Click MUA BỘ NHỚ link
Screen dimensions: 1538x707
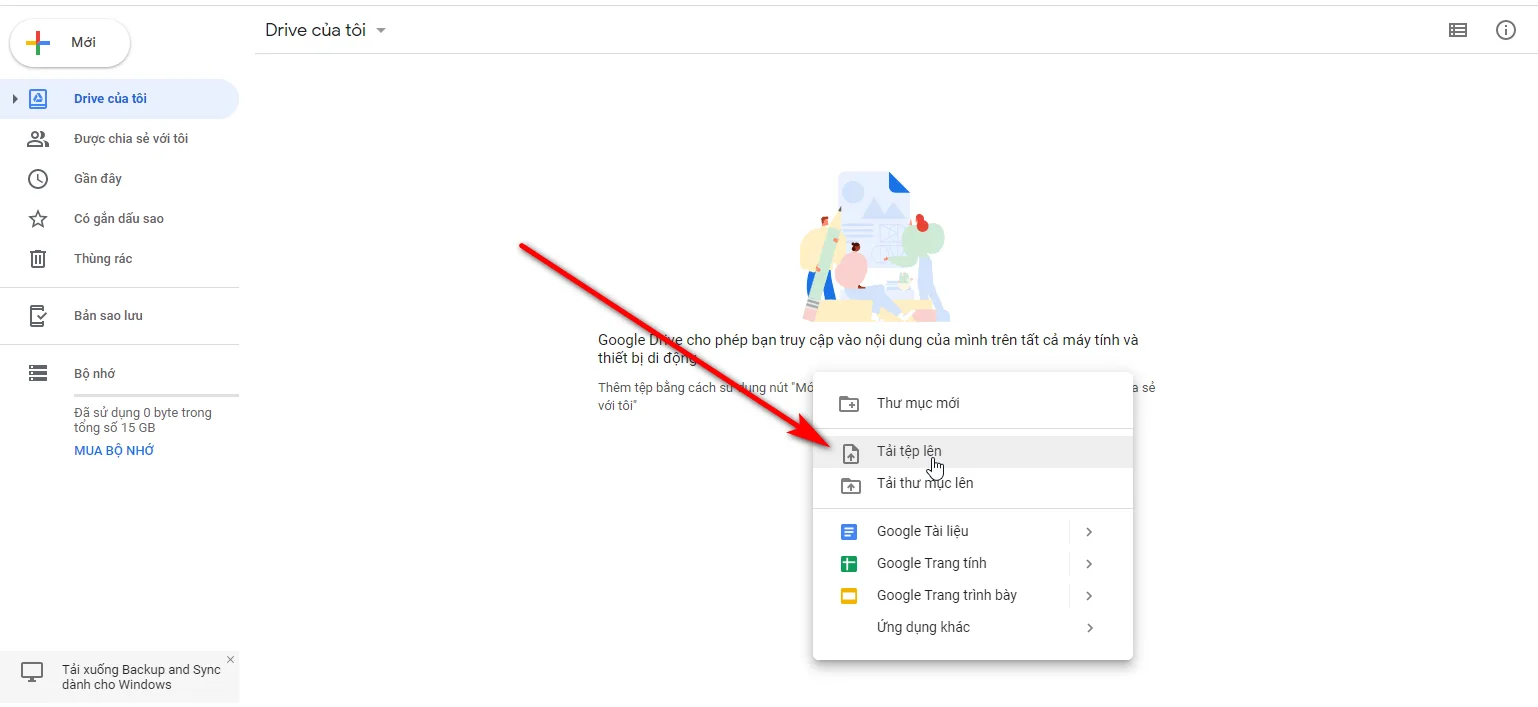tap(114, 451)
